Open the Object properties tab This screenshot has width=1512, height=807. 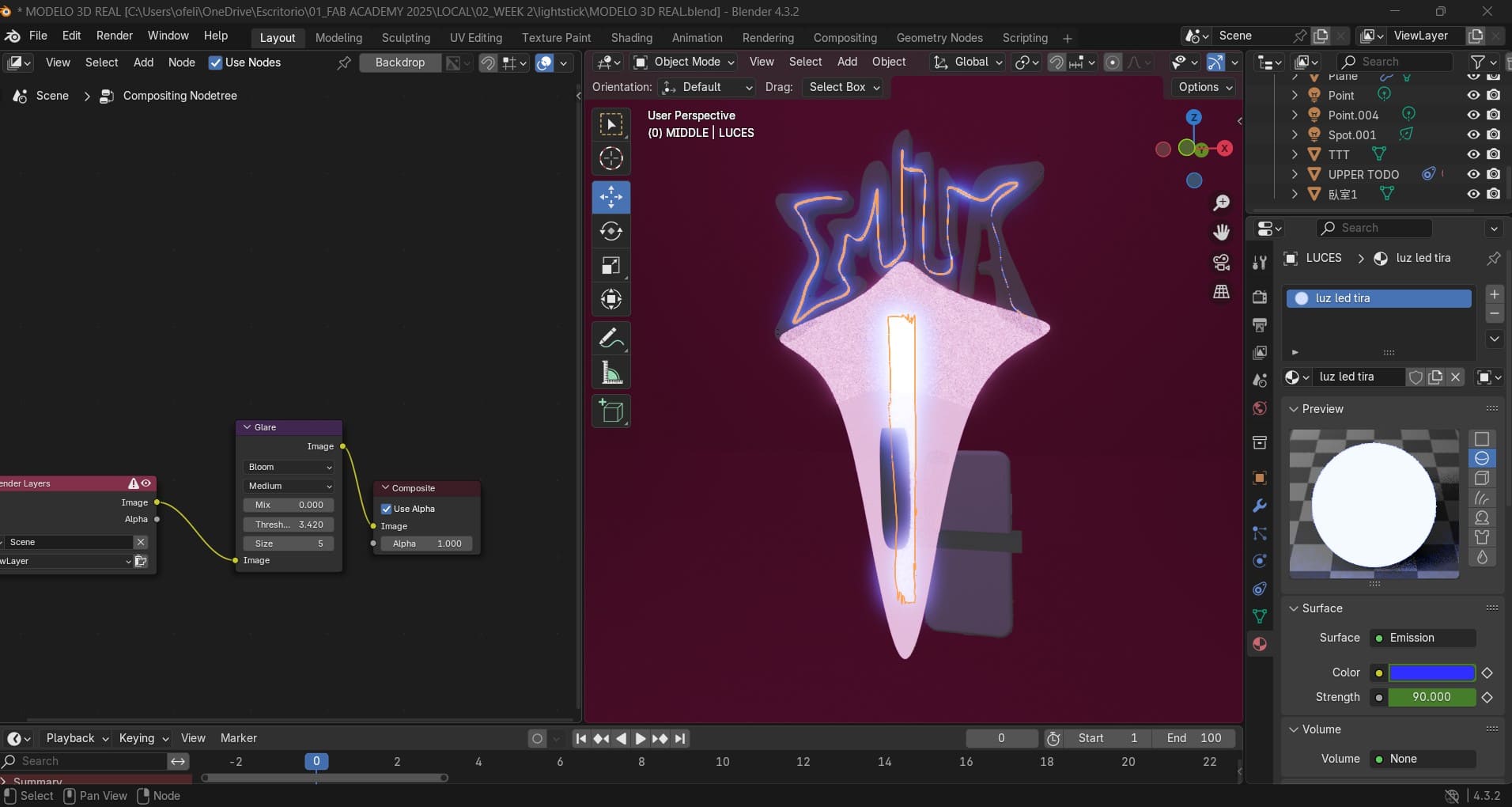click(x=1260, y=478)
